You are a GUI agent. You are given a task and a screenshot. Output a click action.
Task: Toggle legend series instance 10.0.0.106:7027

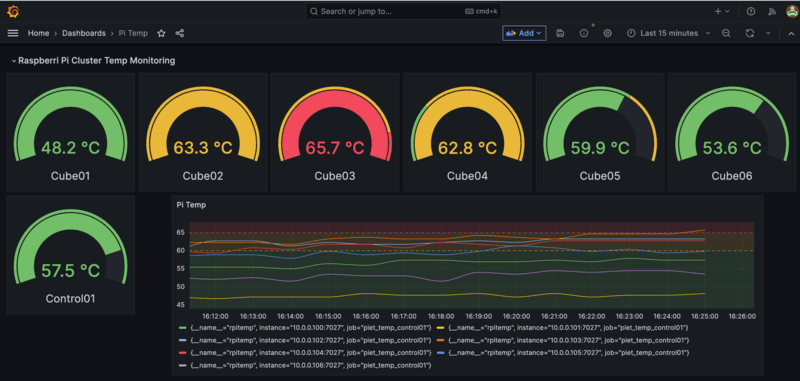coord(311,365)
